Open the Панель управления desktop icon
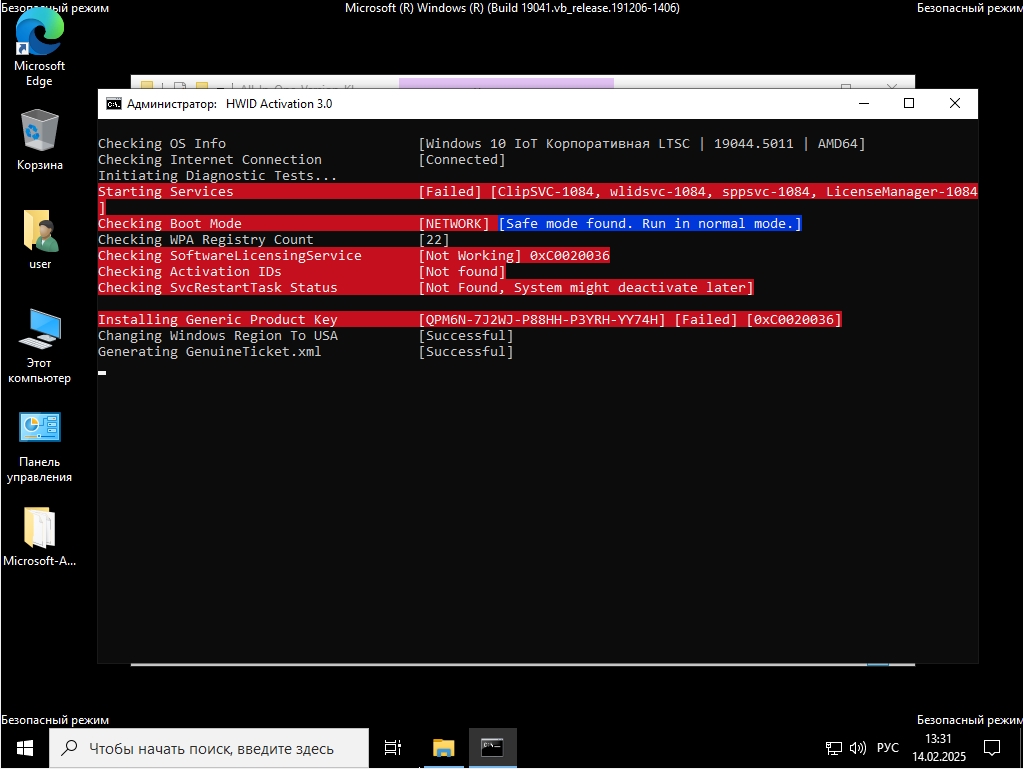Image resolution: width=1023 pixels, height=769 pixels. pyautogui.click(x=39, y=447)
